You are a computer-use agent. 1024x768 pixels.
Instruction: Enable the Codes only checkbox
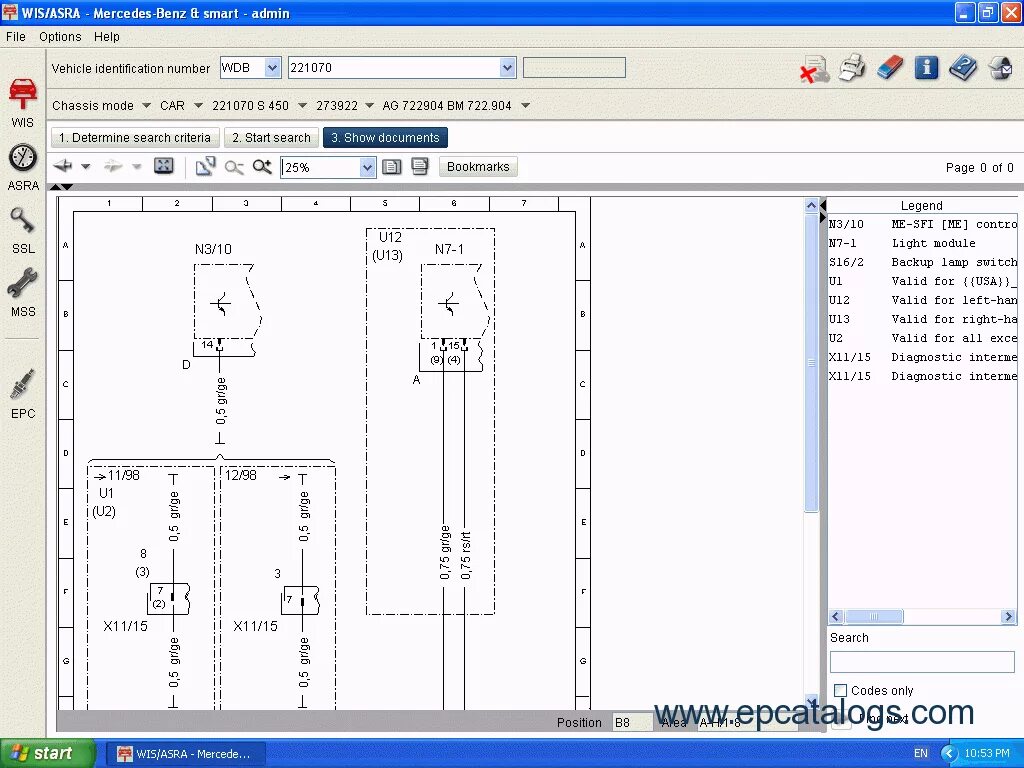tap(840, 690)
